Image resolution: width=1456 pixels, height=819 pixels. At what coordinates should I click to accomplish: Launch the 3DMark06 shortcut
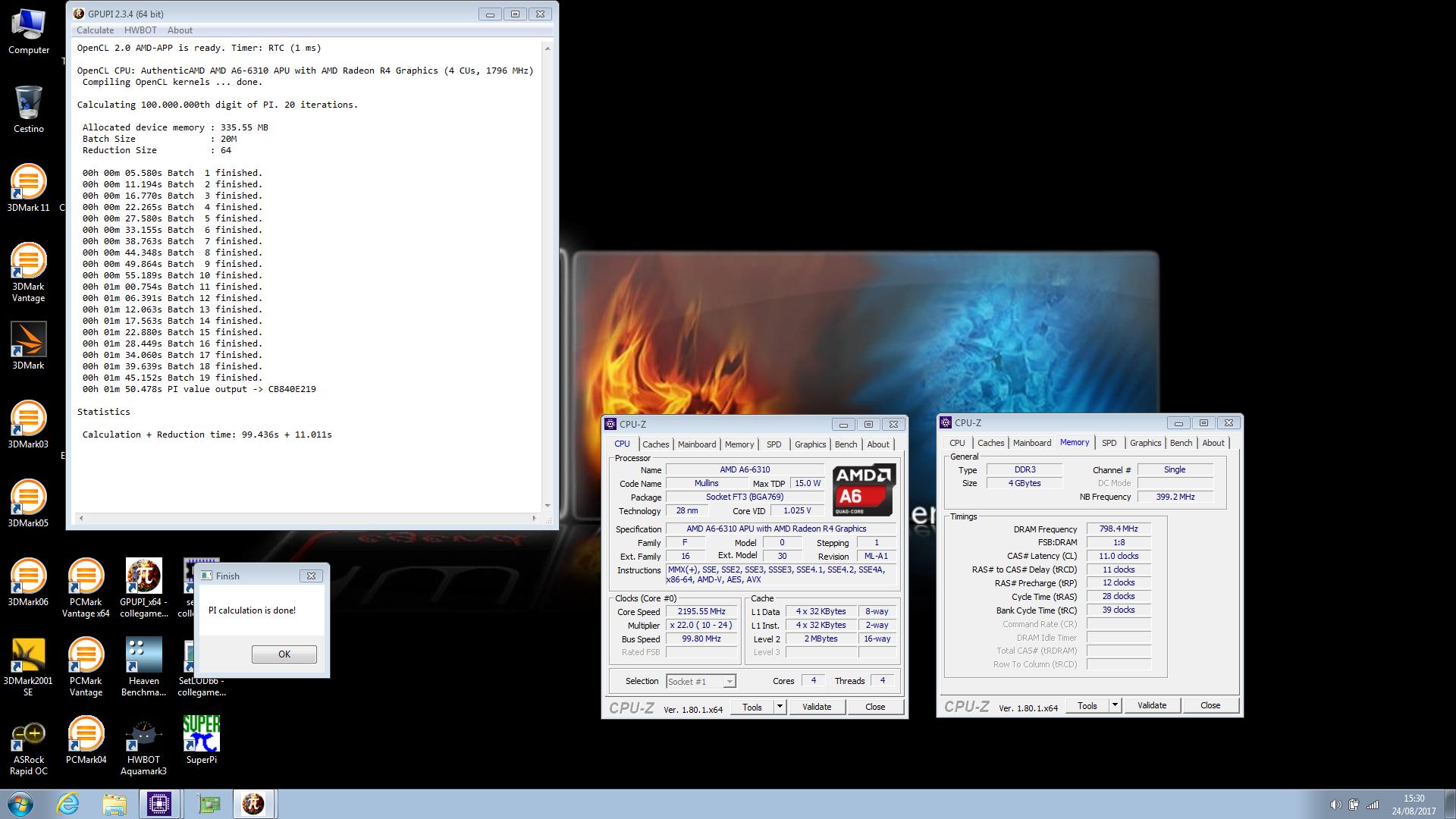click(29, 582)
